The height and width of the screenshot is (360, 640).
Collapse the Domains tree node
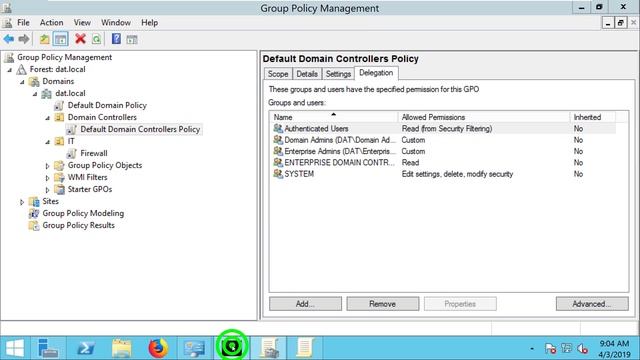pos(22,82)
